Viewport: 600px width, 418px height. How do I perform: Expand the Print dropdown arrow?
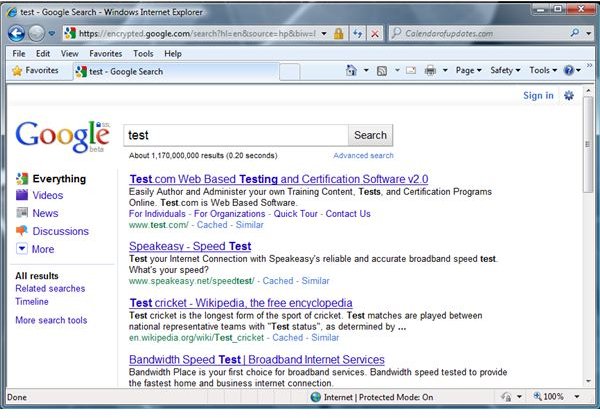pyautogui.click(x=445, y=70)
